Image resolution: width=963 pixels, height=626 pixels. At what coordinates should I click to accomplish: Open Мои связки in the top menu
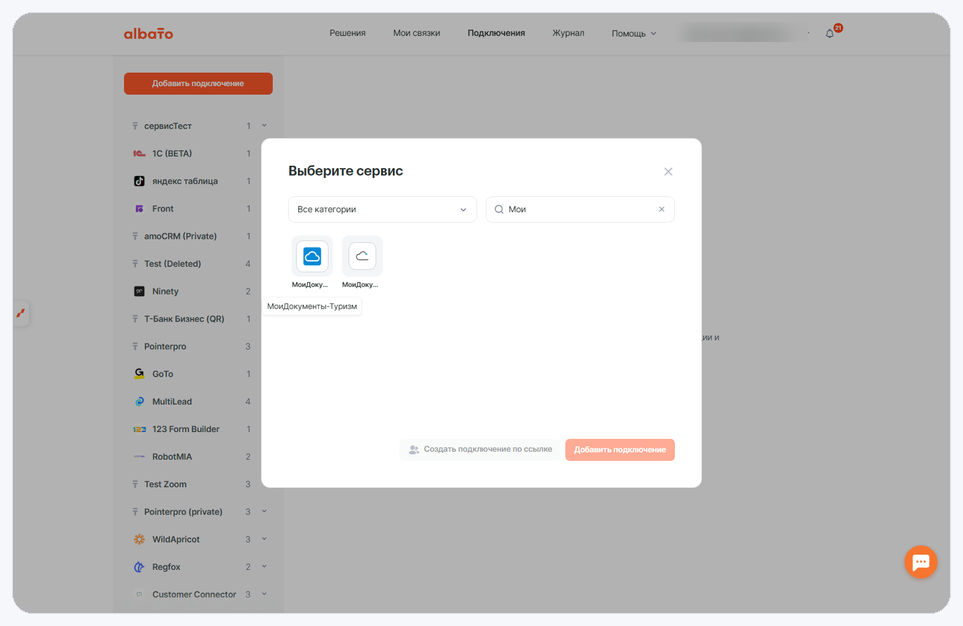point(416,33)
